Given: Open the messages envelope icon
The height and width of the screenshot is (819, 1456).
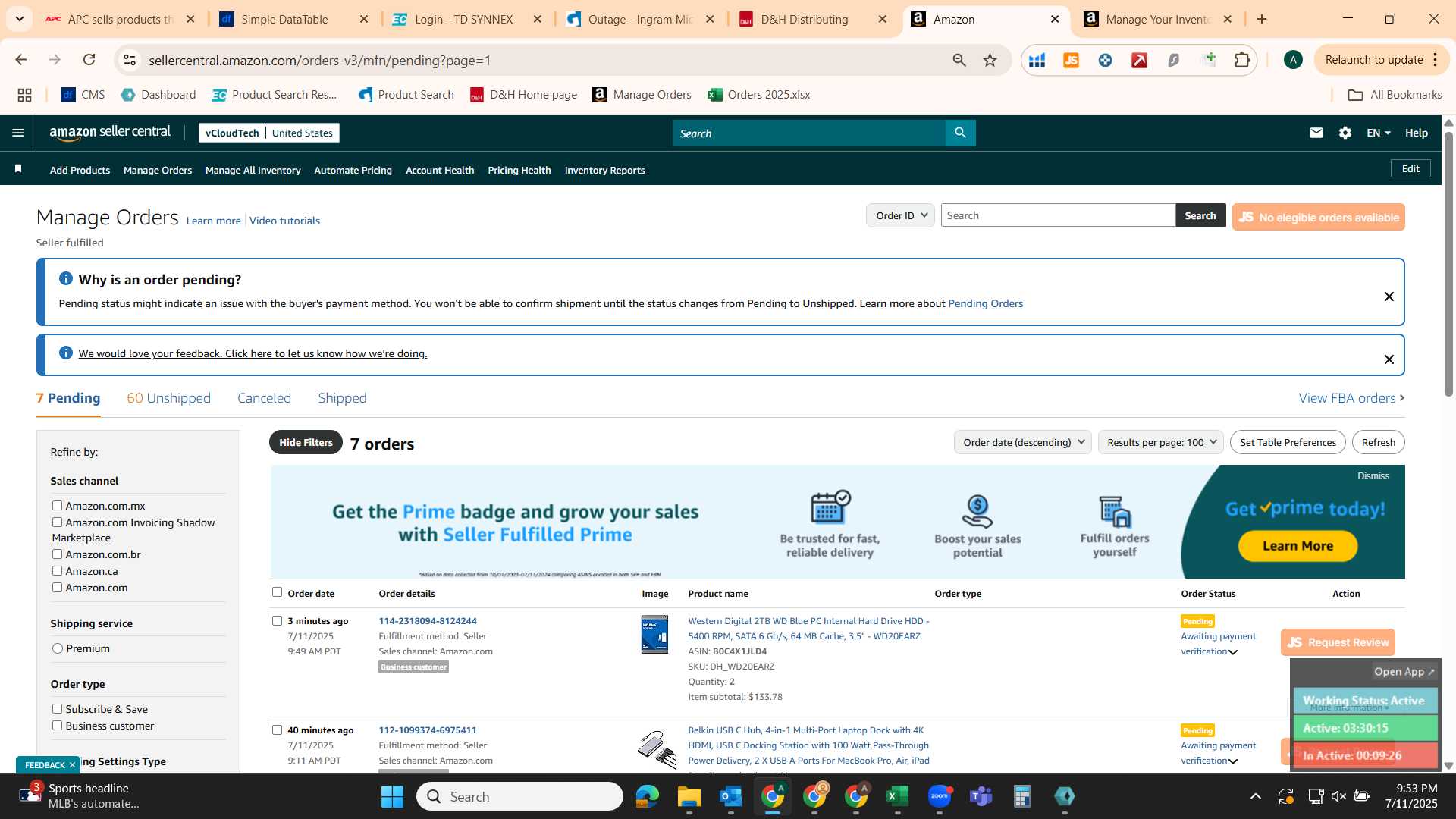Looking at the screenshot, I should pyautogui.click(x=1316, y=133).
